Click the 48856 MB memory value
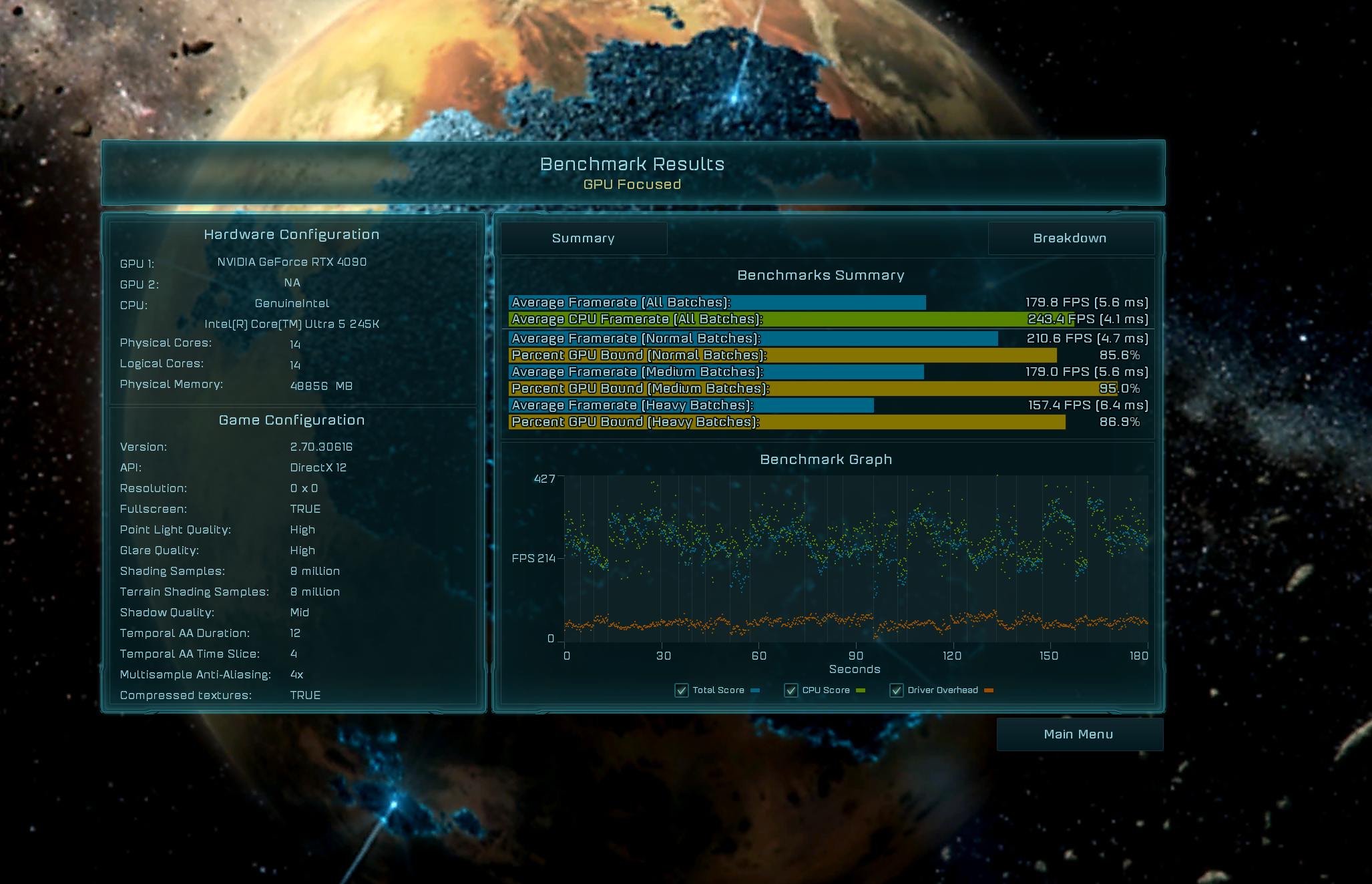Screen dimensions: 1372x884 coord(321,386)
